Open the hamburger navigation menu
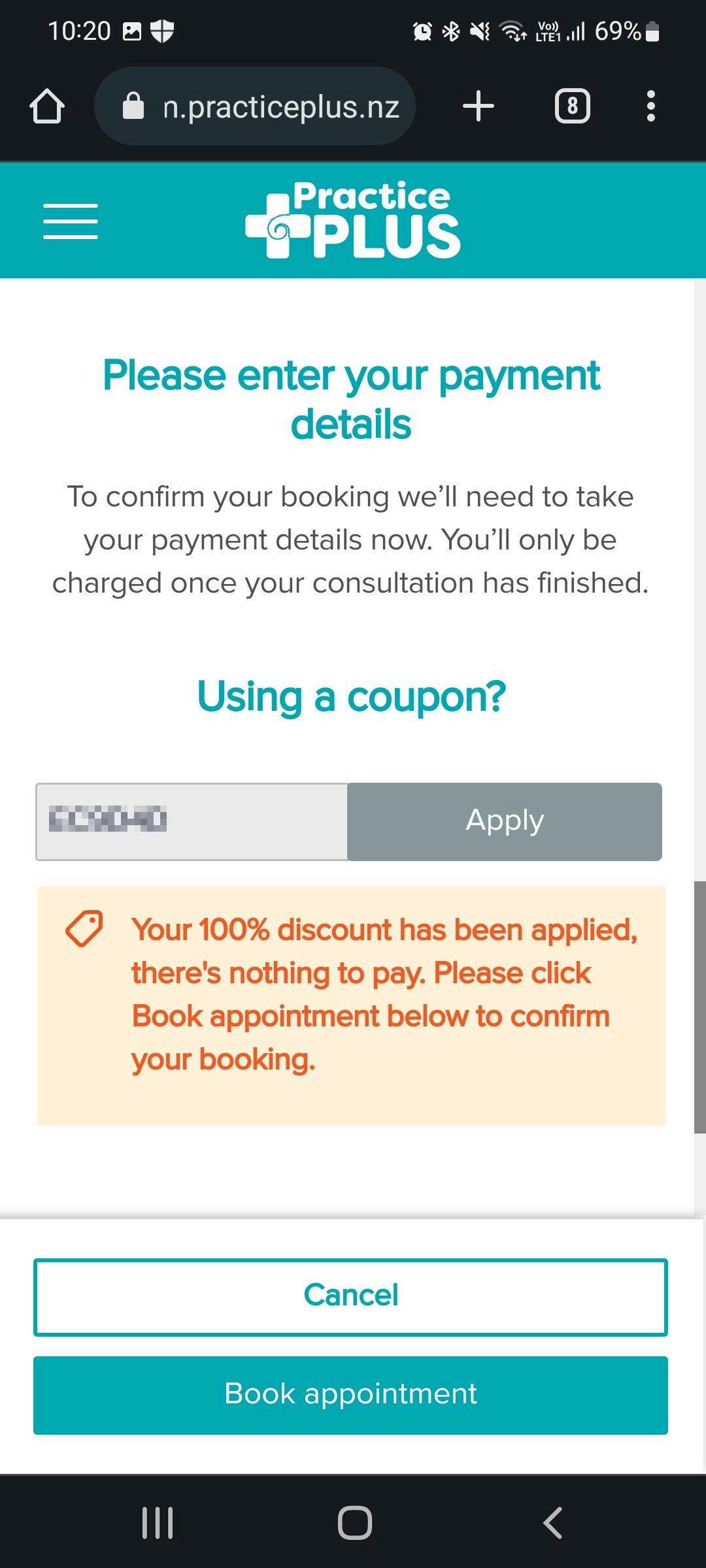This screenshot has height=1568, width=706. click(x=71, y=221)
